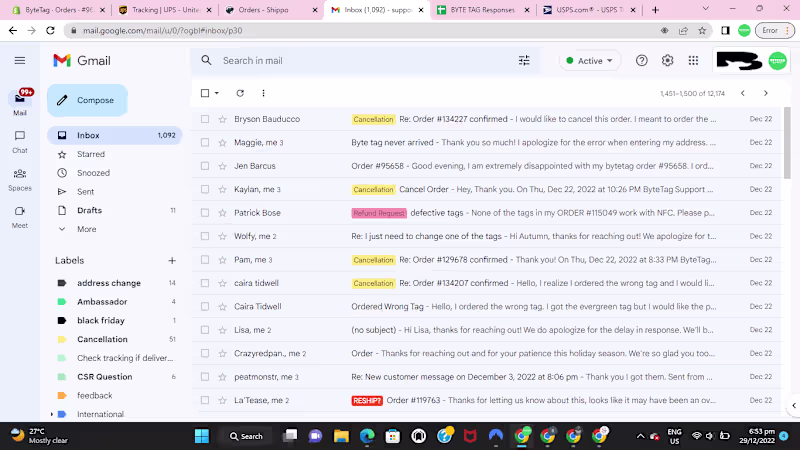Image resolution: width=800 pixels, height=450 pixels.
Task: Open the Inbox folder
Action: [115, 136]
